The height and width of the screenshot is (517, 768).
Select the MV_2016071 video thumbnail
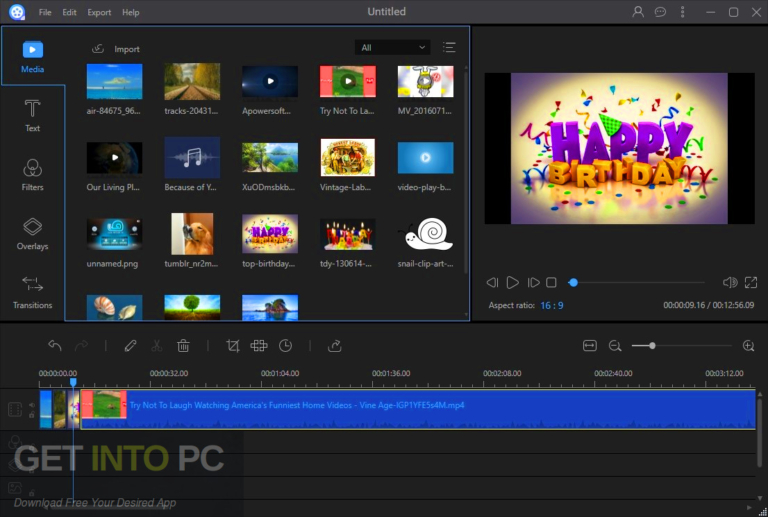[x=425, y=81]
